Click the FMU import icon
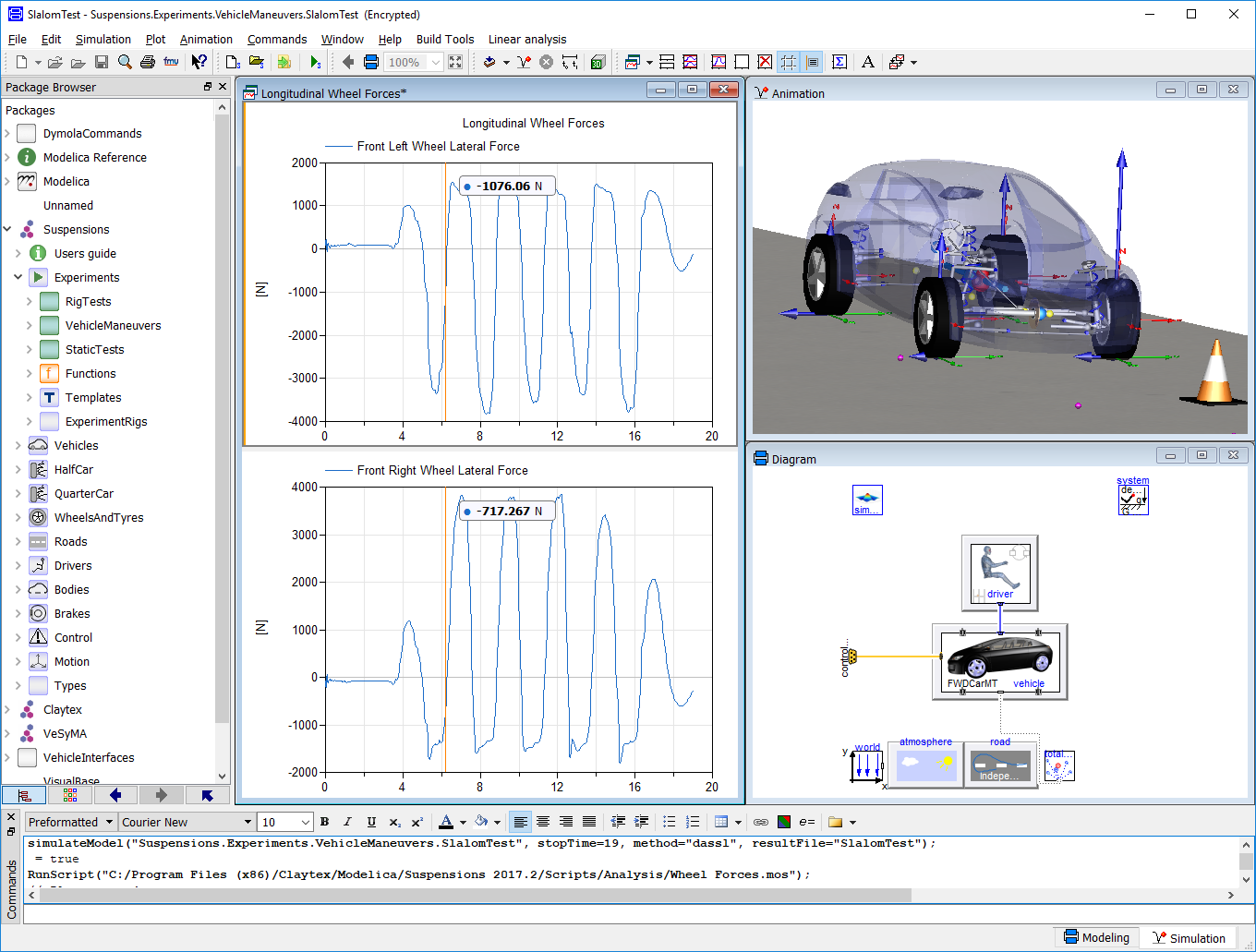The width and height of the screenshot is (1256, 952). (x=171, y=62)
